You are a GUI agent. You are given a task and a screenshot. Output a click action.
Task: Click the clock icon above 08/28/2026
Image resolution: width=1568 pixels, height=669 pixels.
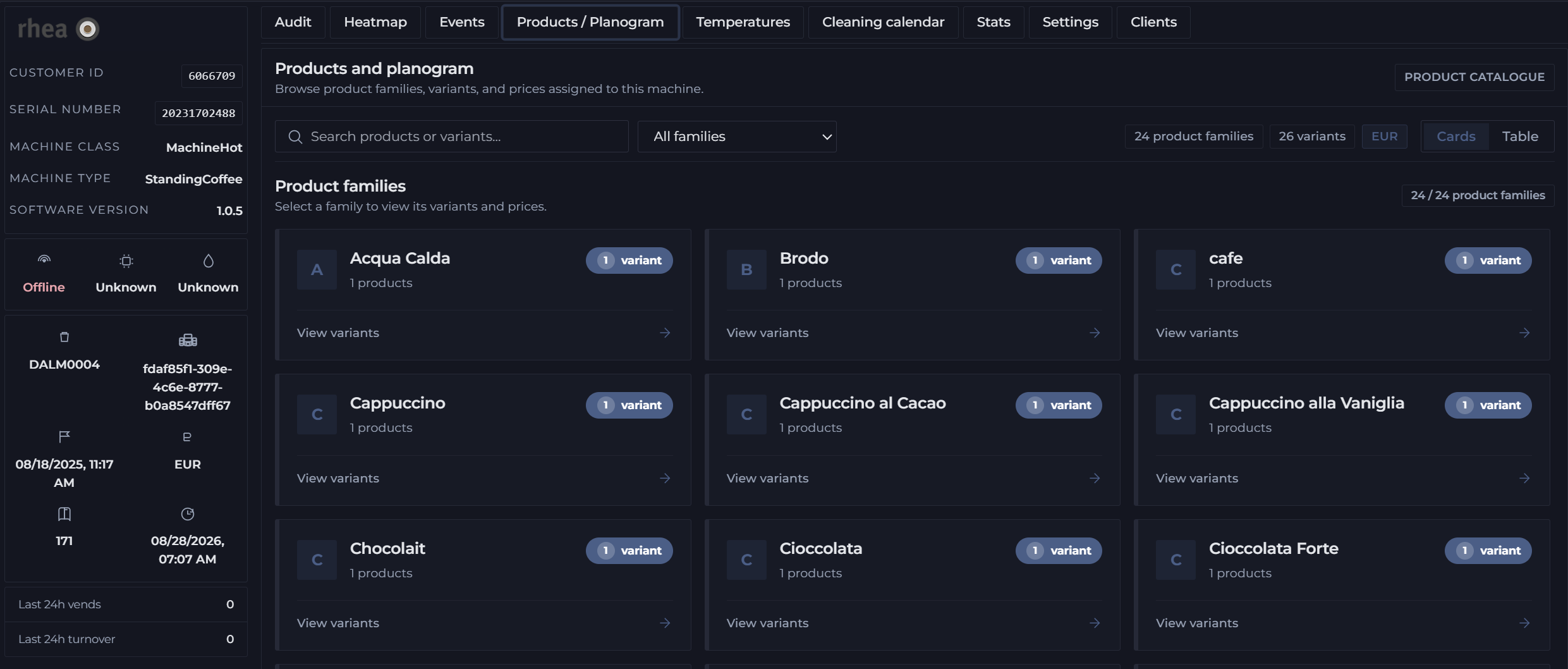[188, 514]
